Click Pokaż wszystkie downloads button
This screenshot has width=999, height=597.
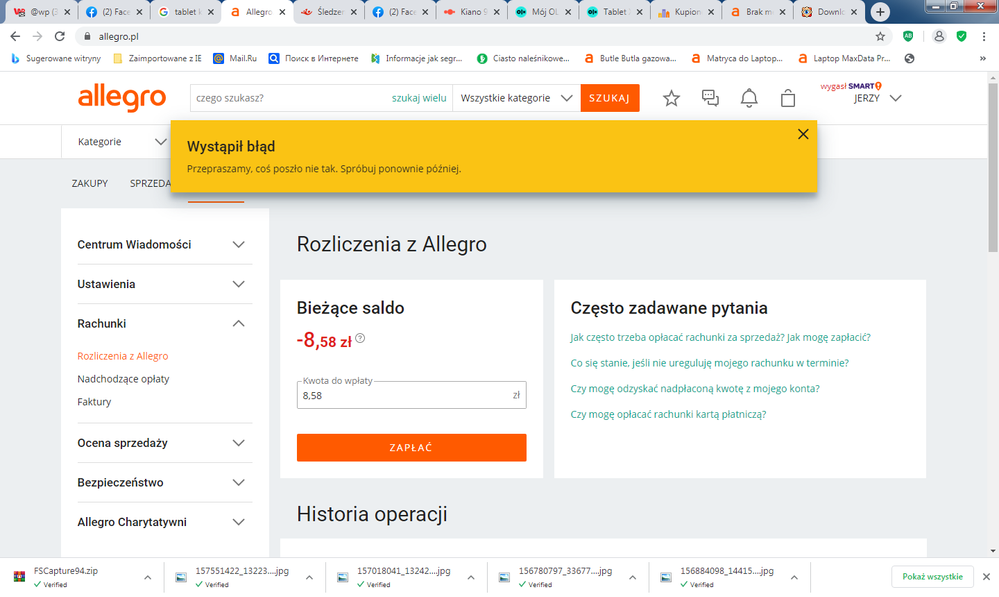click(932, 577)
